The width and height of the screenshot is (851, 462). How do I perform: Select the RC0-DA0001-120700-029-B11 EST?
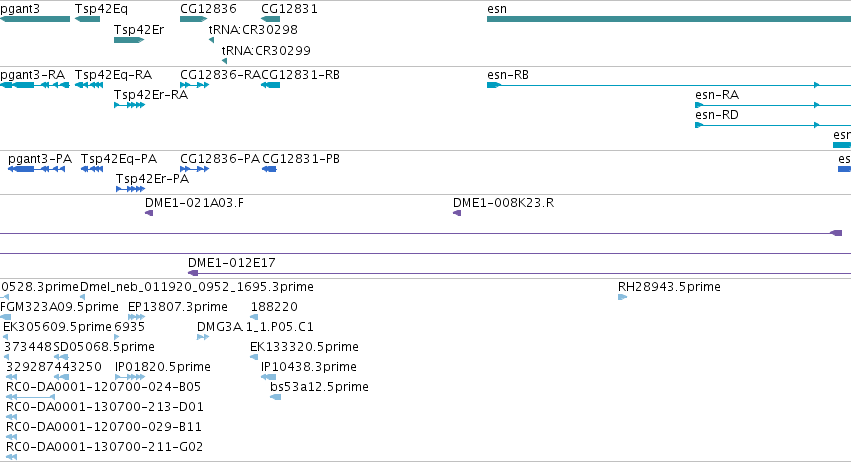click(11, 437)
